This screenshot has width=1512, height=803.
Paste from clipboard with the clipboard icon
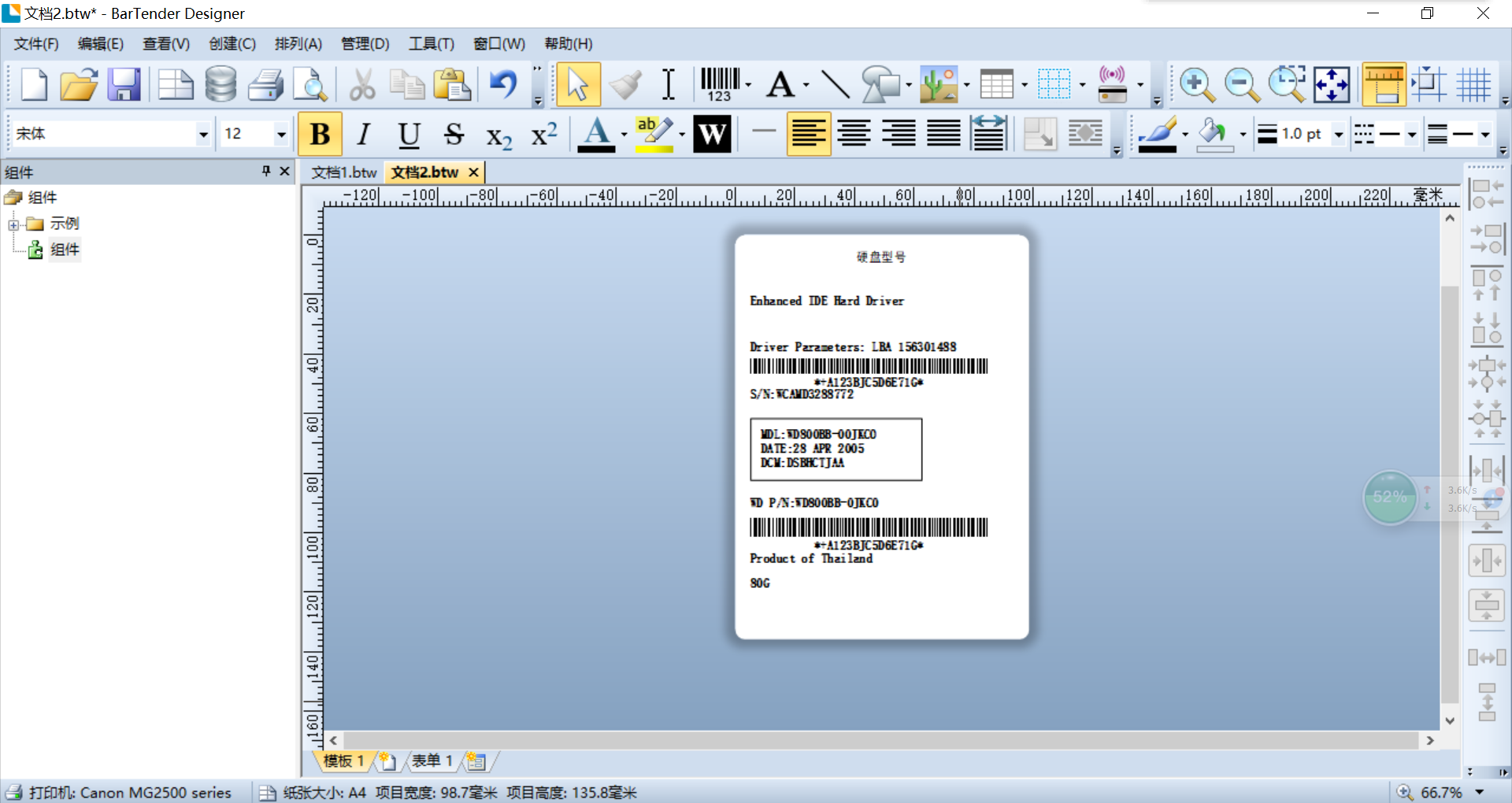[x=452, y=84]
